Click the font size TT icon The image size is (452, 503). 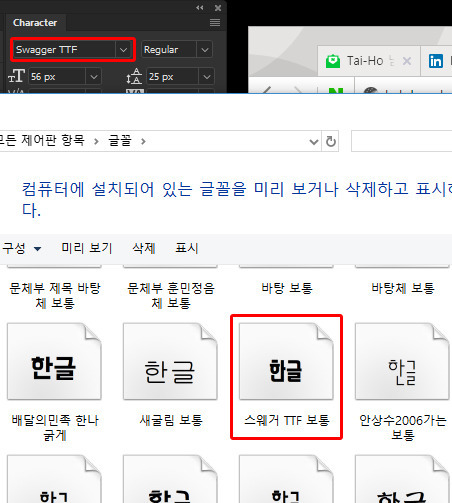(x=16, y=76)
